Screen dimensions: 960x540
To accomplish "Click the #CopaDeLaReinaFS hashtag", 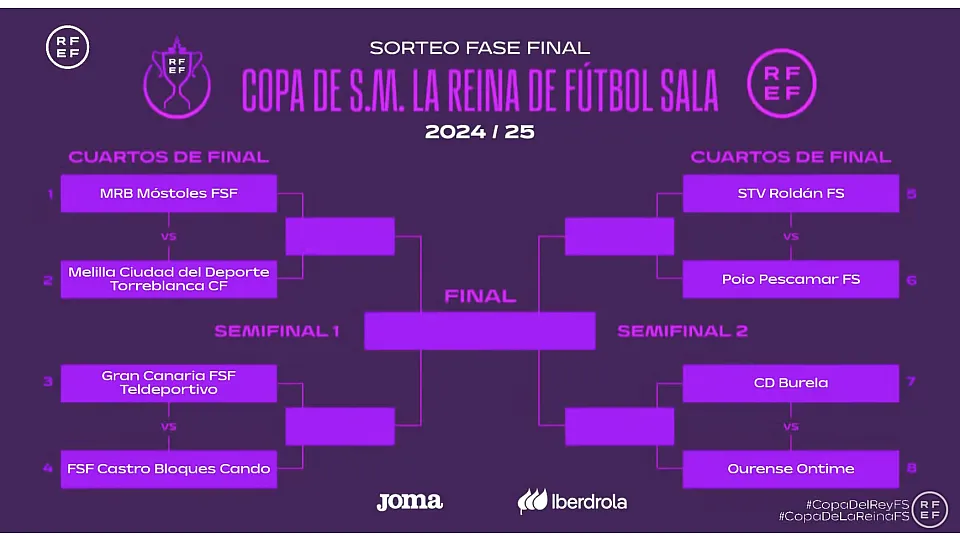I will 843,517.
